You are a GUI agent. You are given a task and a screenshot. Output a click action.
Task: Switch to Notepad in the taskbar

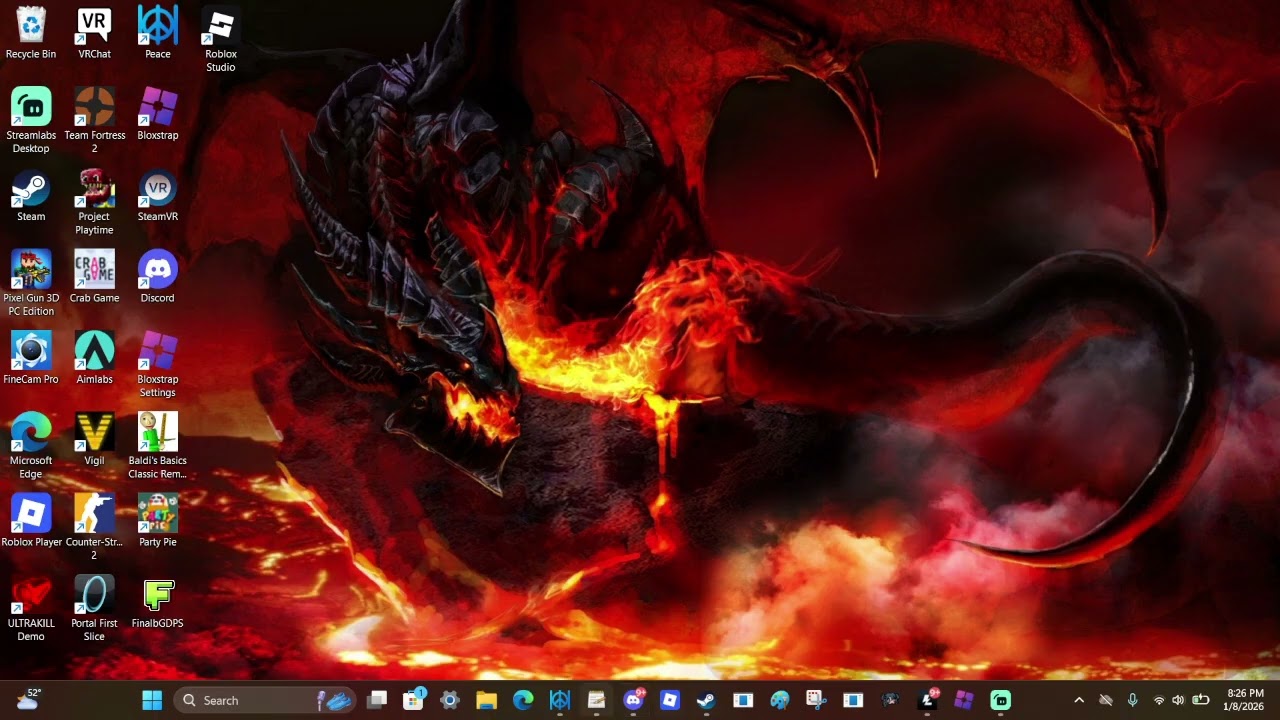click(x=597, y=700)
